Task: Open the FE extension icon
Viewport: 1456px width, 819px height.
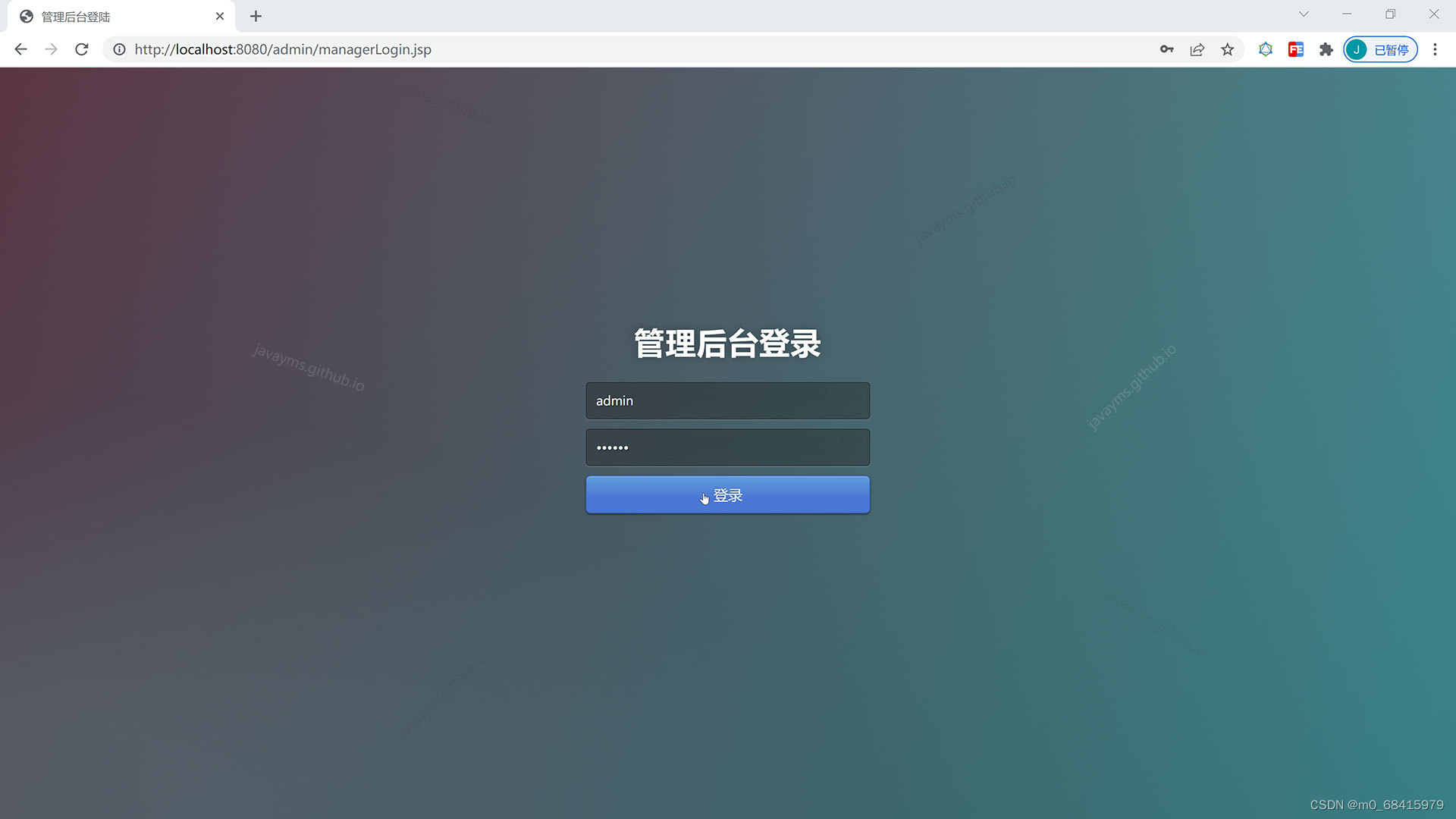Action: (x=1295, y=49)
